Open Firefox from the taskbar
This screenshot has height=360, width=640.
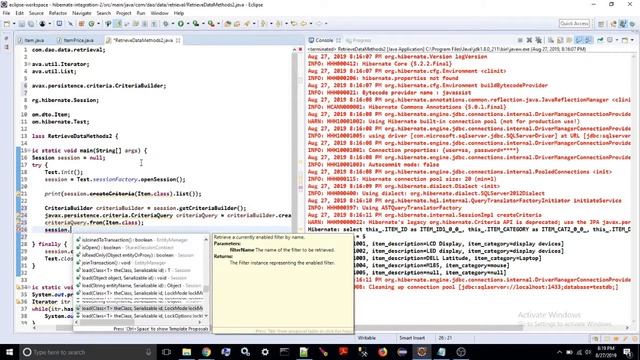[382, 352]
